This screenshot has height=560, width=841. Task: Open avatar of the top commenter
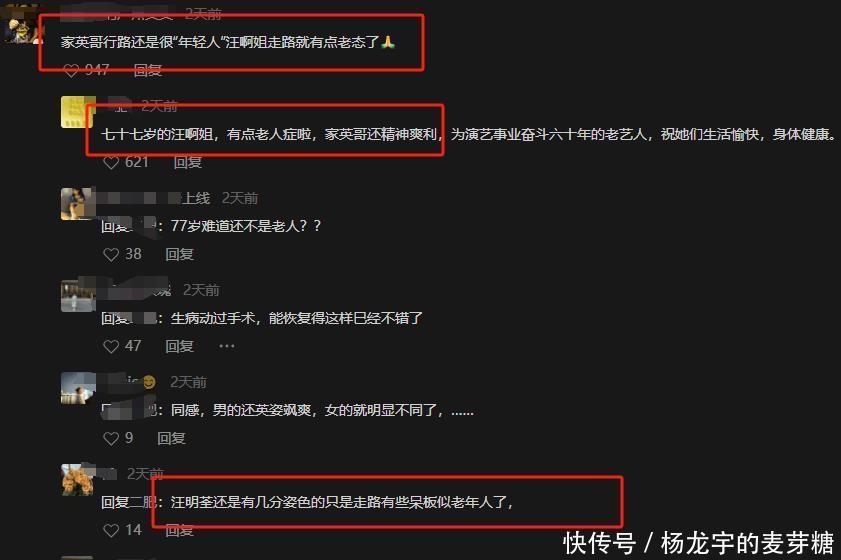21,24
